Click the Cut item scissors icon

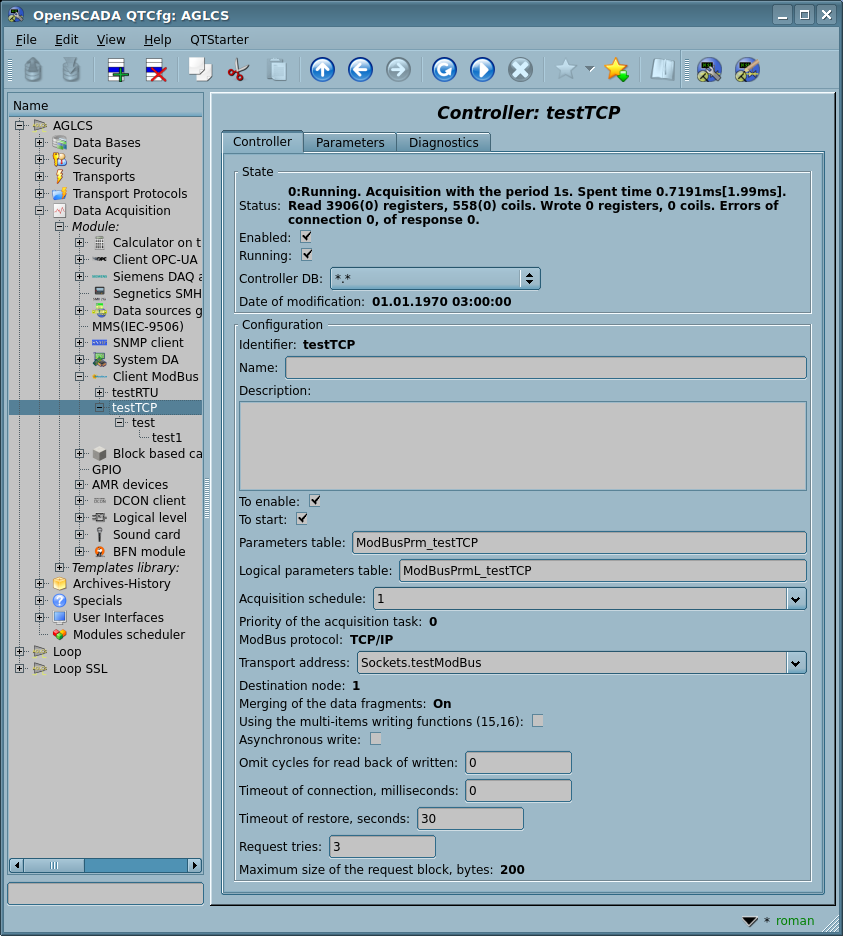(238, 70)
